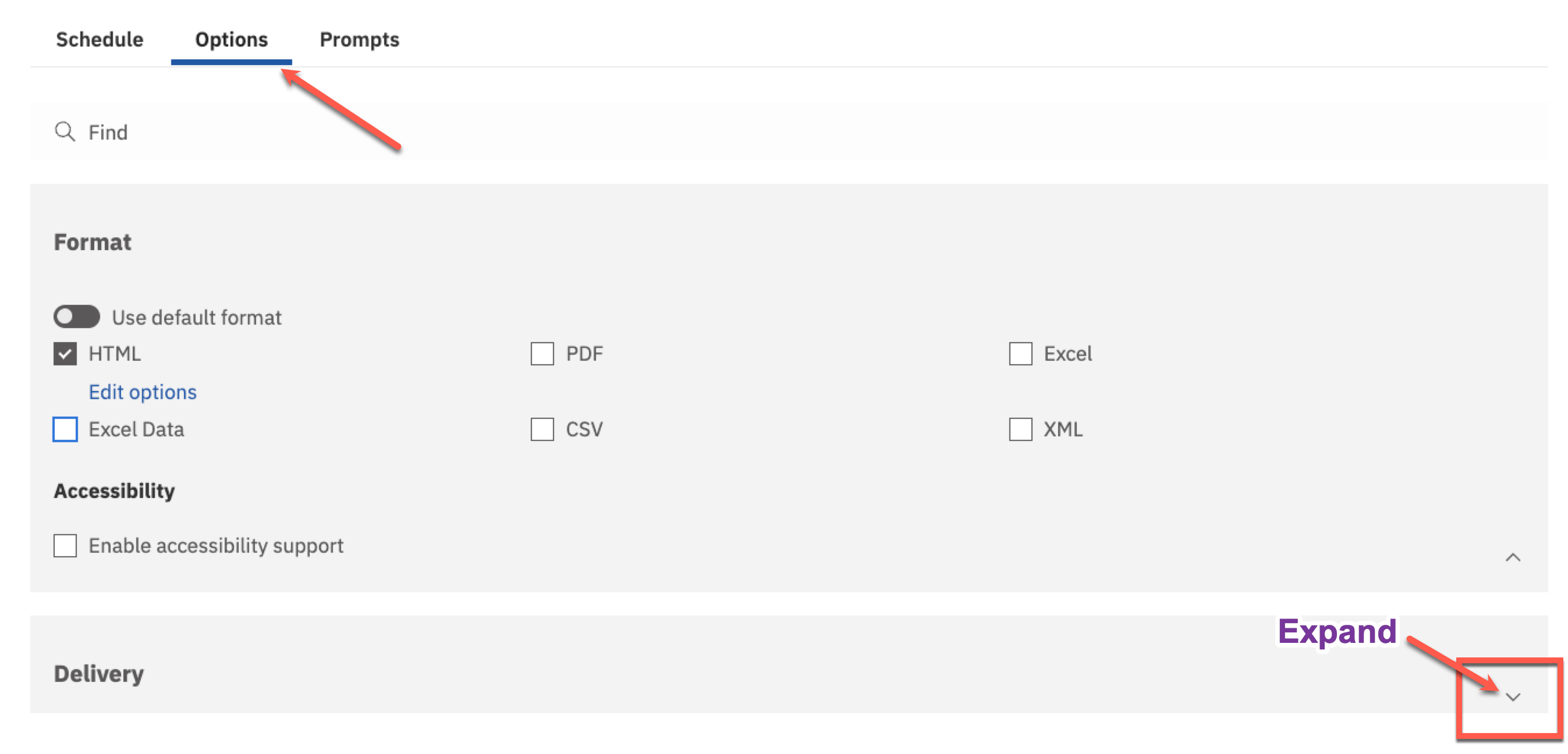Viewport: 1568px width, 754px height.
Task: Check the XML format checkbox
Action: (1020, 429)
